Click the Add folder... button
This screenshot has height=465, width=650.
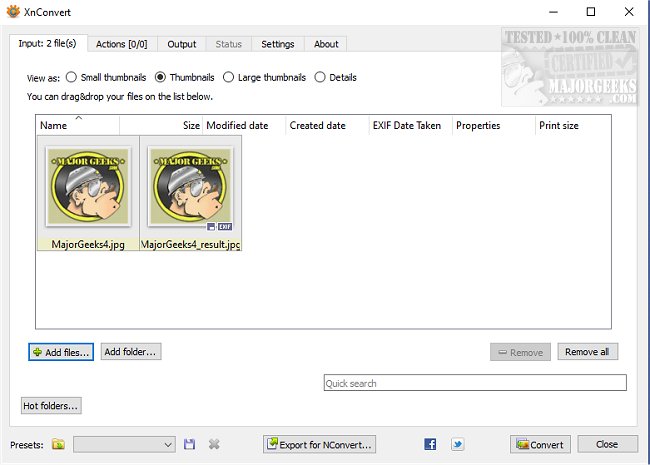(x=131, y=351)
